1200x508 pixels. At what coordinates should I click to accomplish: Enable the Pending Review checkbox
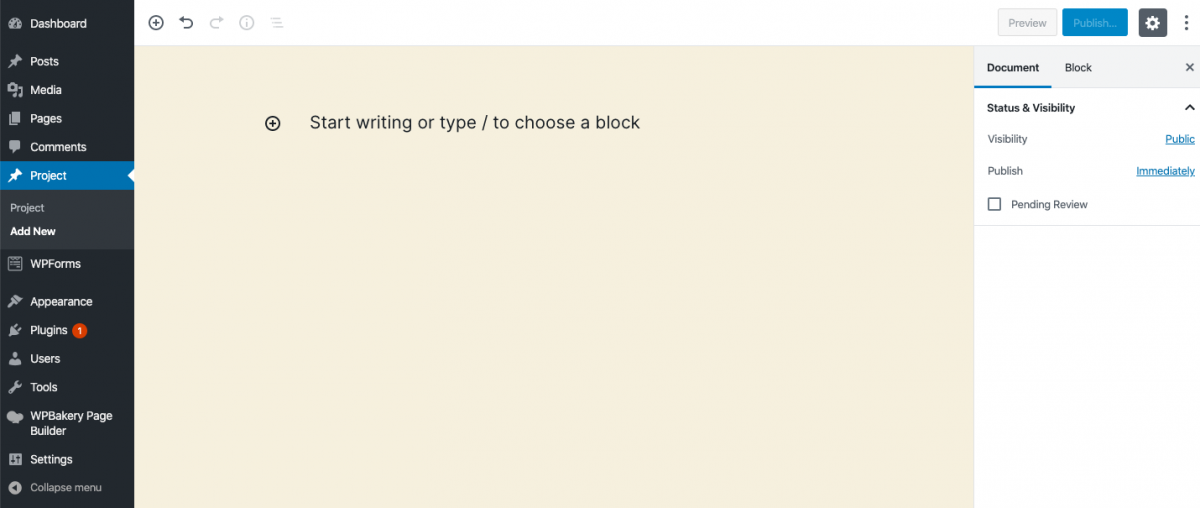click(994, 204)
